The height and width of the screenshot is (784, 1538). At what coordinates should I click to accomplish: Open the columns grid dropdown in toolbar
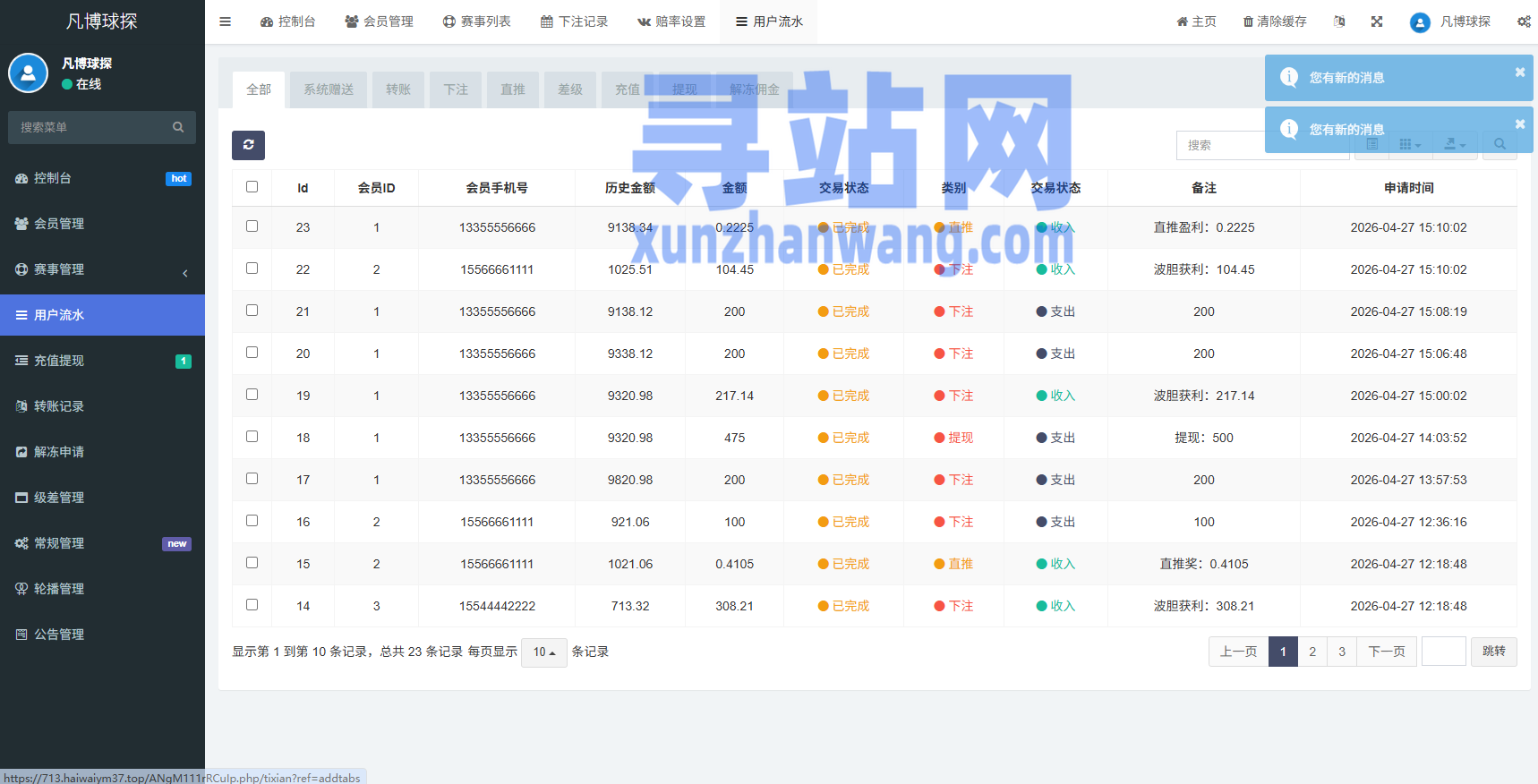click(1410, 145)
